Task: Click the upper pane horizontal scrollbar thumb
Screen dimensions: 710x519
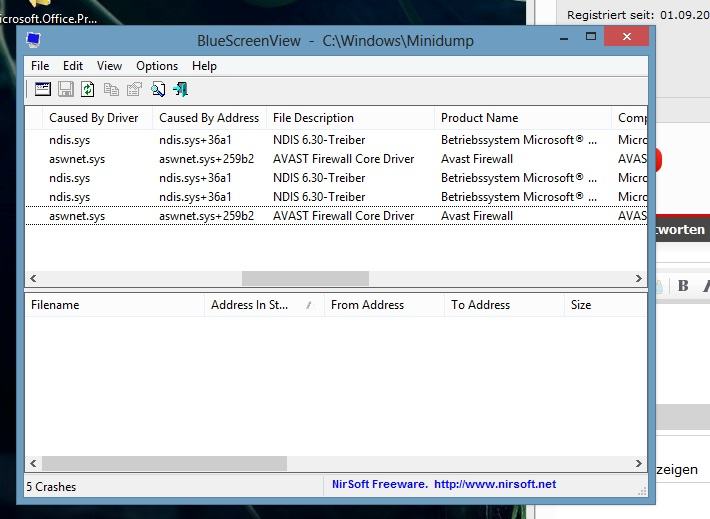Action: pyautogui.click(x=305, y=279)
